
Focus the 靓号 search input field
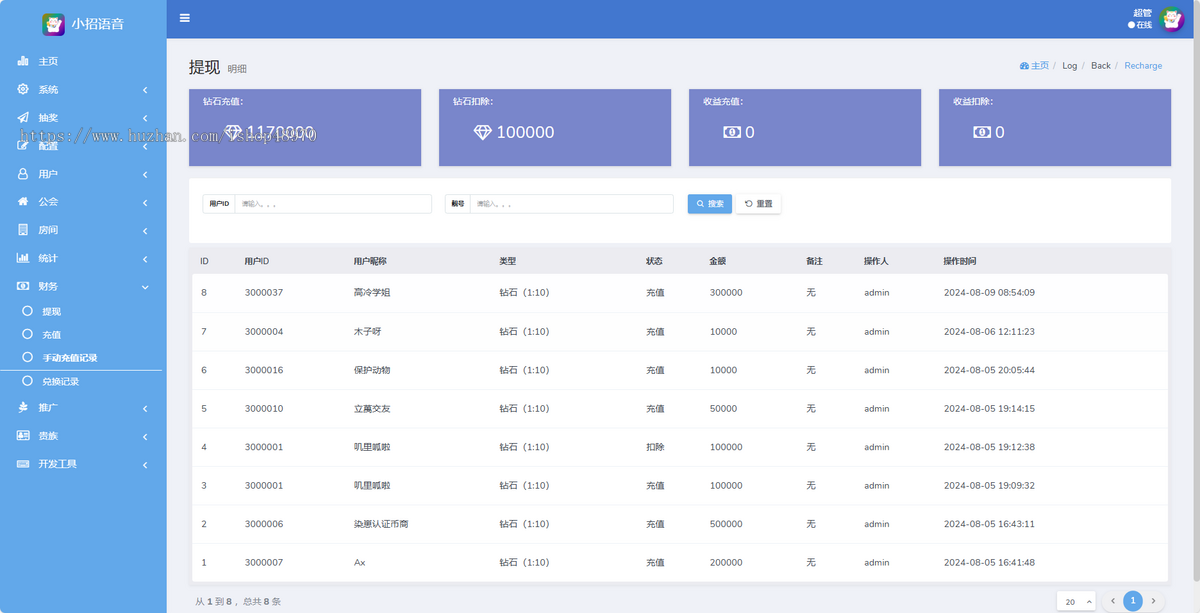(x=572, y=204)
